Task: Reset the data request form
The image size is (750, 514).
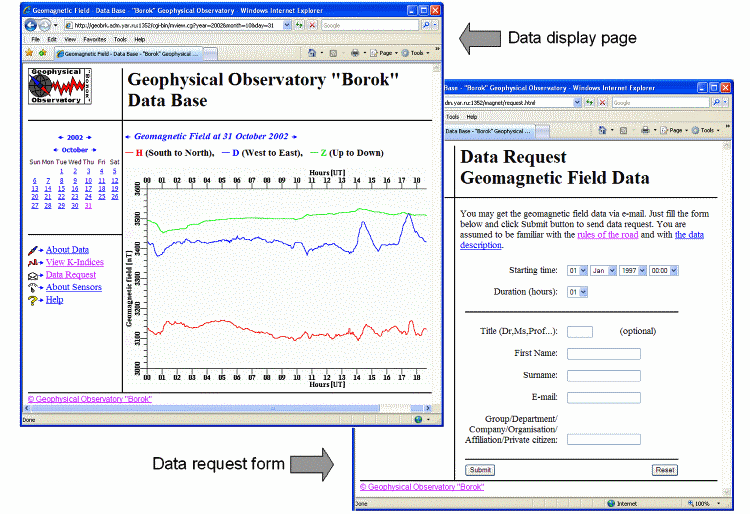Action: 664,470
